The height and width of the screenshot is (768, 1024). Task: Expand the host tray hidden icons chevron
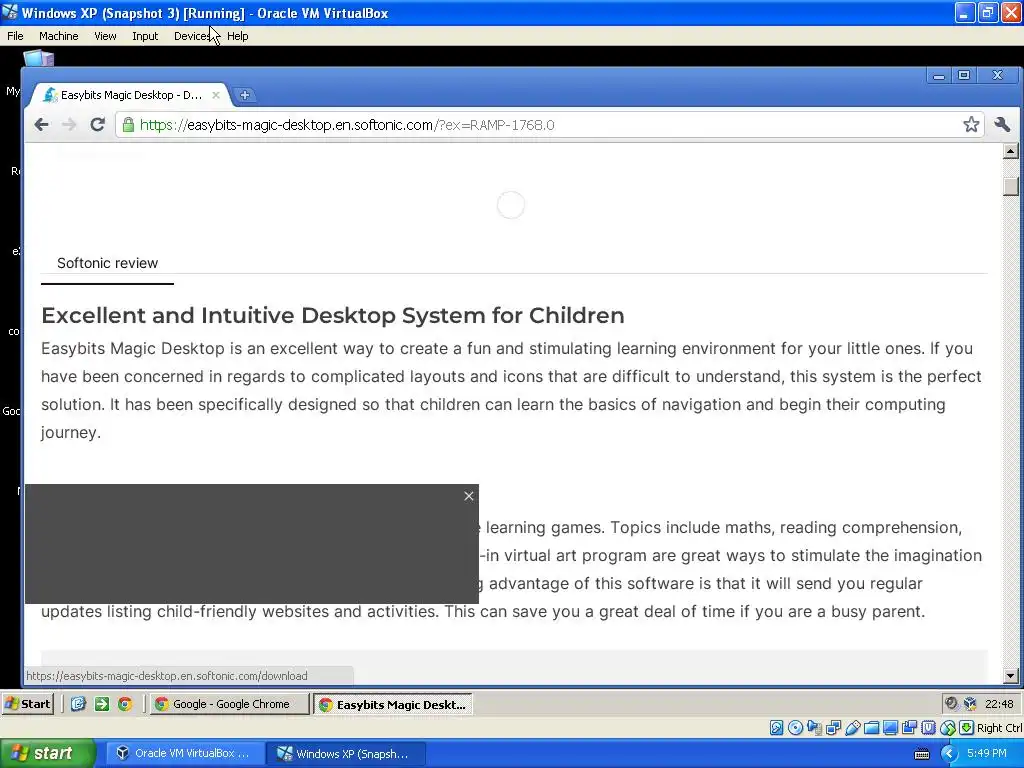(948, 754)
